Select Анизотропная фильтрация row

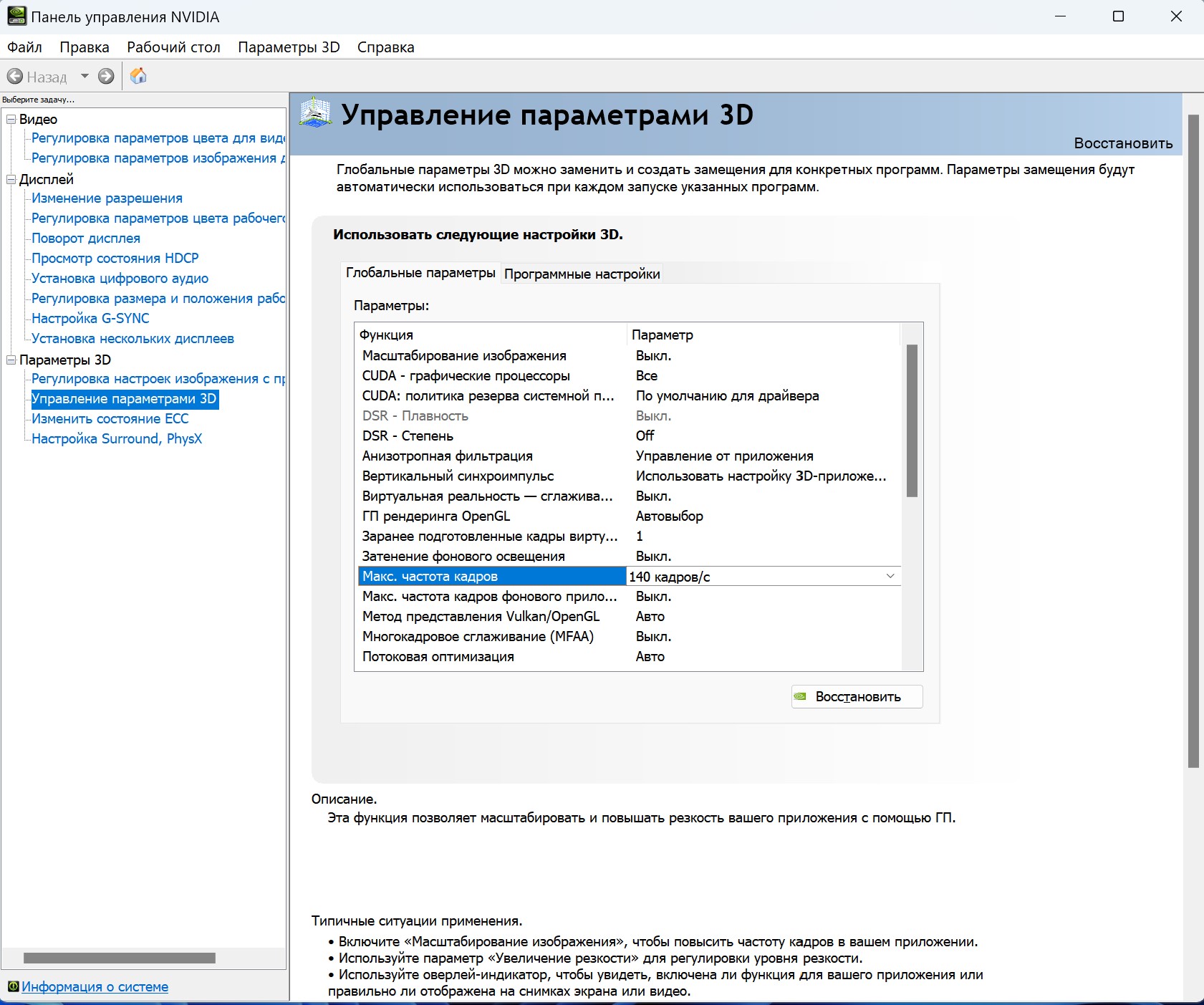click(628, 456)
